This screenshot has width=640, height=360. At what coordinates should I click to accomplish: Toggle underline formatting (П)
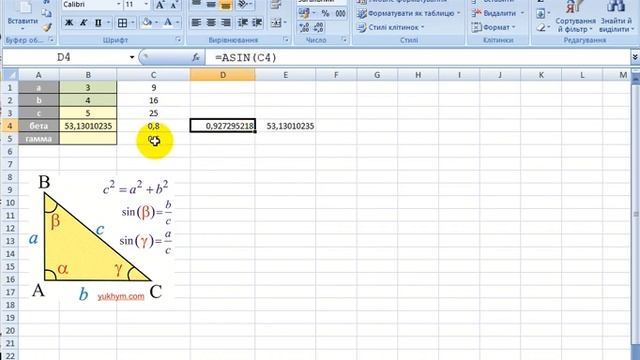tap(98, 23)
